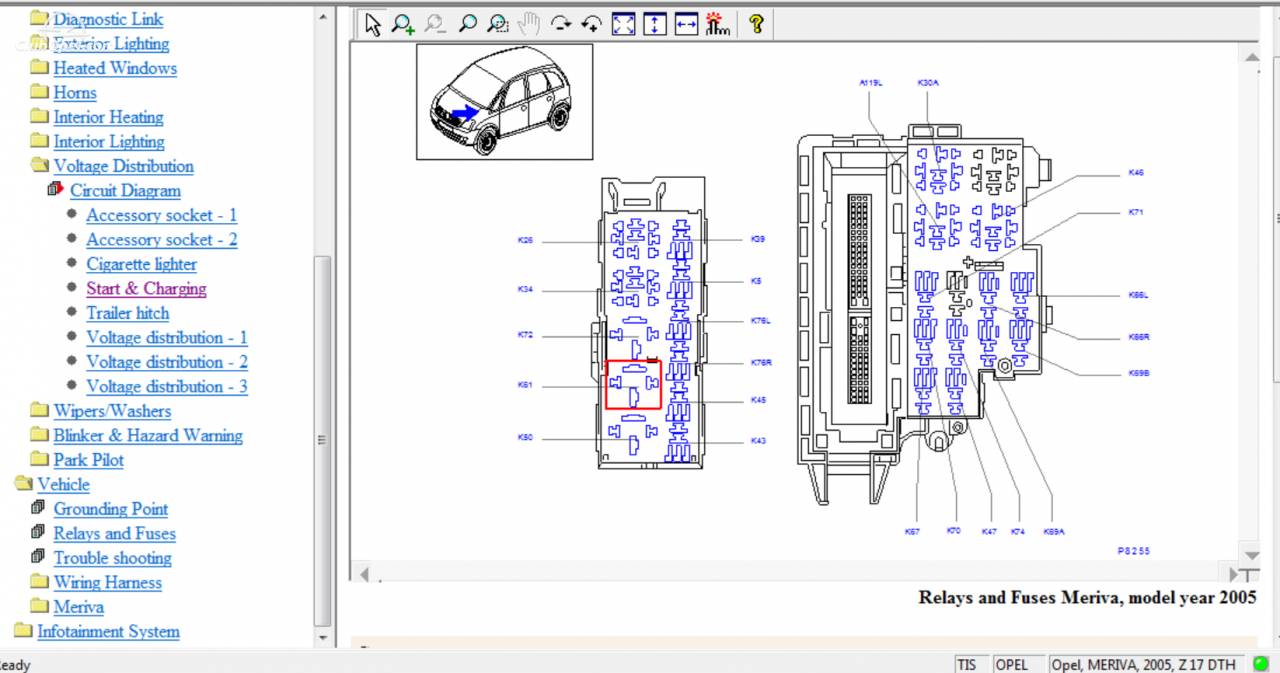
Task: Expand the Park Pilot section
Action: click(89, 460)
